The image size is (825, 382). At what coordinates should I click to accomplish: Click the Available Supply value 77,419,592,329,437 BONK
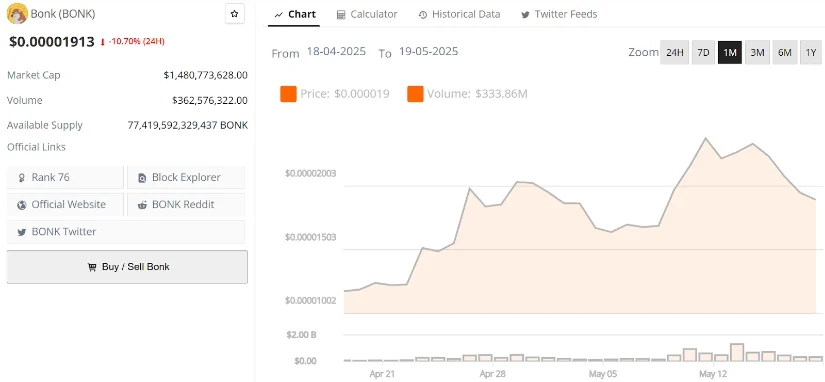187,126
